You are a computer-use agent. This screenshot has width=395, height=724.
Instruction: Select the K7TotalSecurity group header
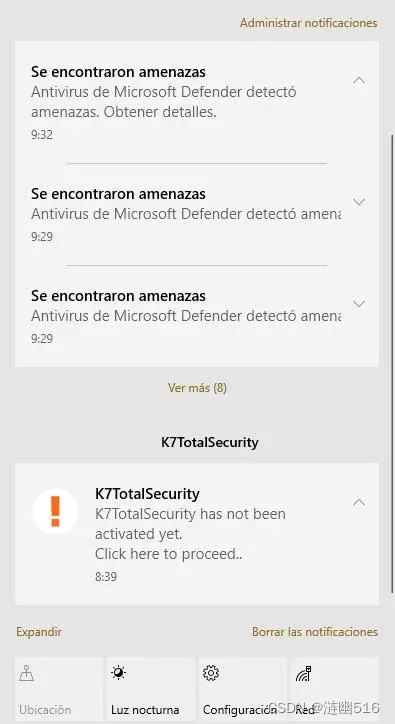point(210,442)
